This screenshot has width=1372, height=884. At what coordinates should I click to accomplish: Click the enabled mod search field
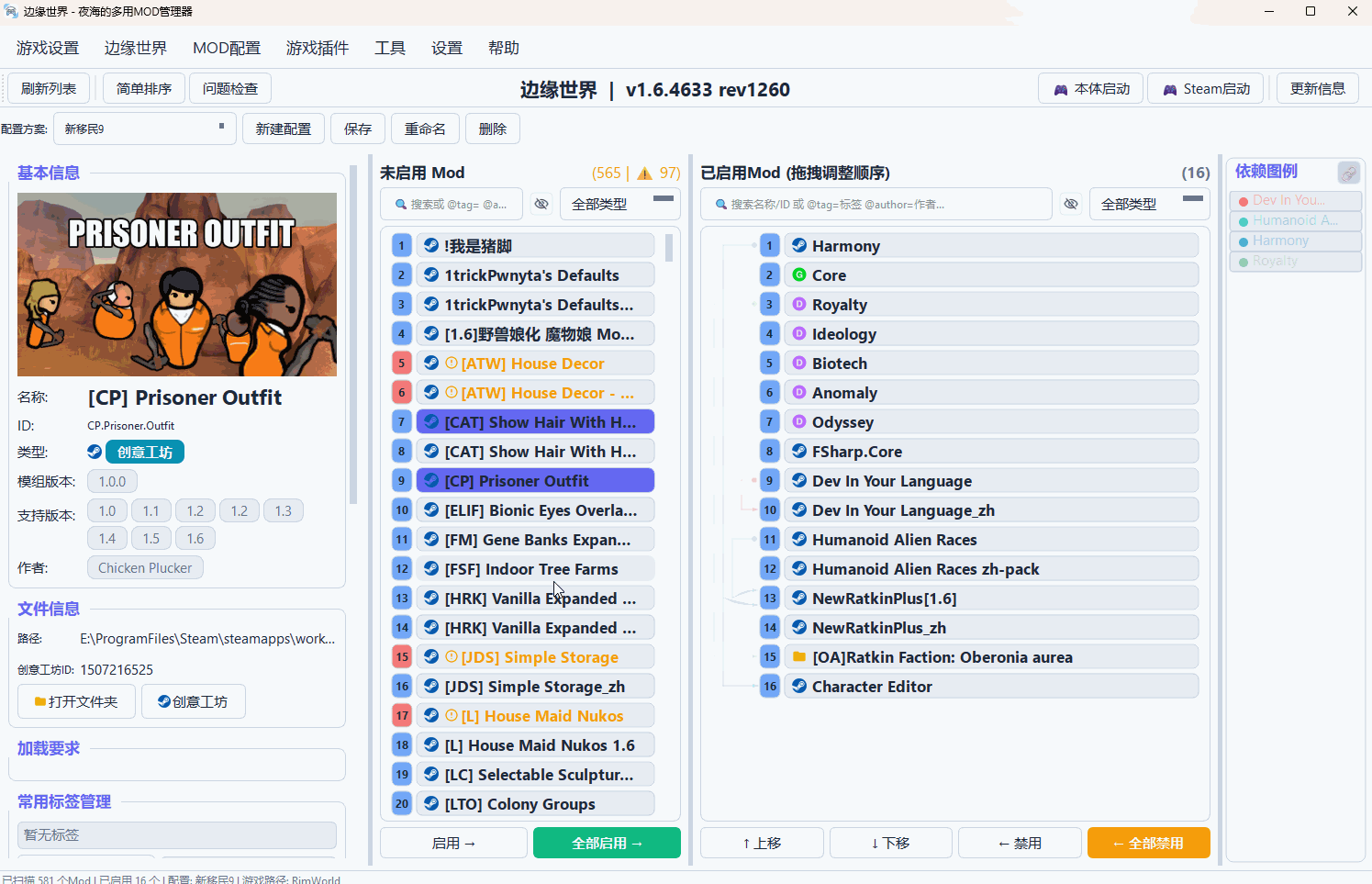pos(876,204)
